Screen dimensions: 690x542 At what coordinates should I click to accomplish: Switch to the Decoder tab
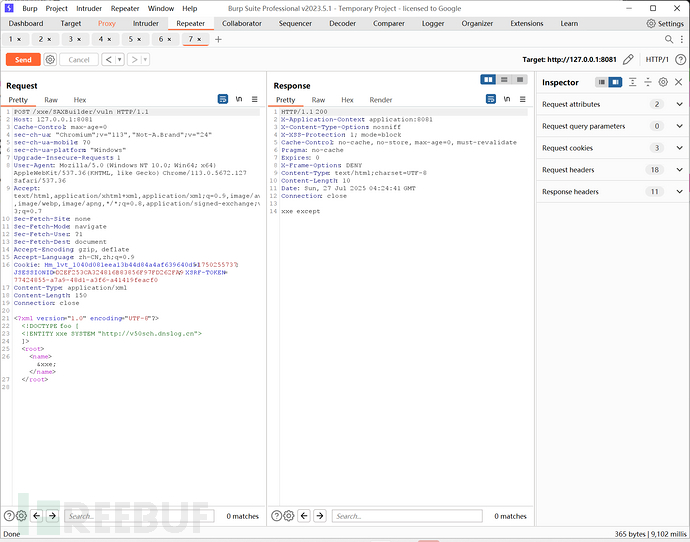342,23
